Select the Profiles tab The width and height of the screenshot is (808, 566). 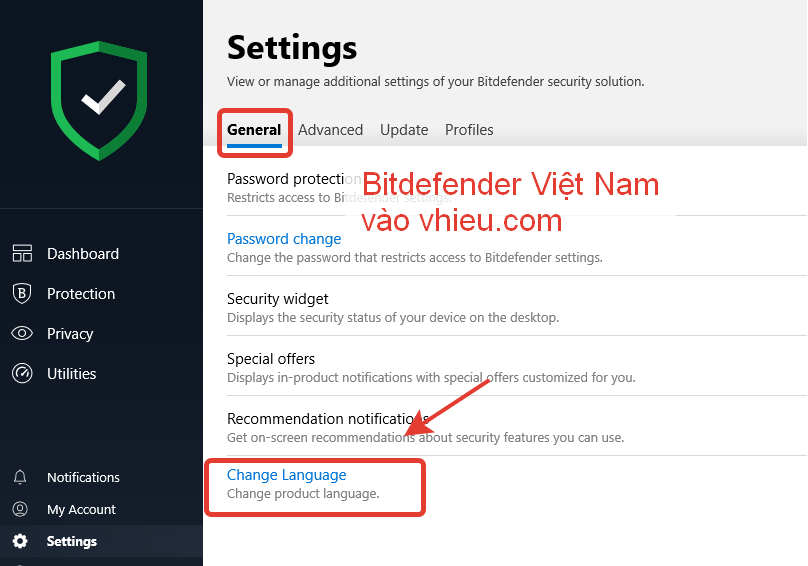469,130
